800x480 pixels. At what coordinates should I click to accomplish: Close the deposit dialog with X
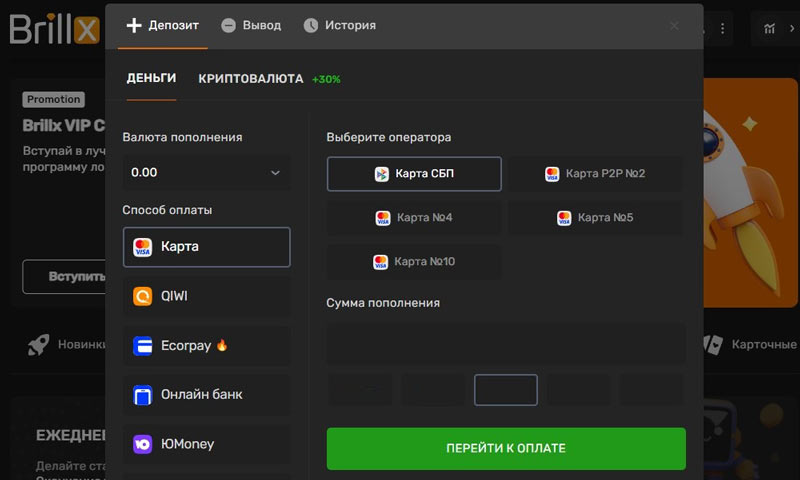674,25
